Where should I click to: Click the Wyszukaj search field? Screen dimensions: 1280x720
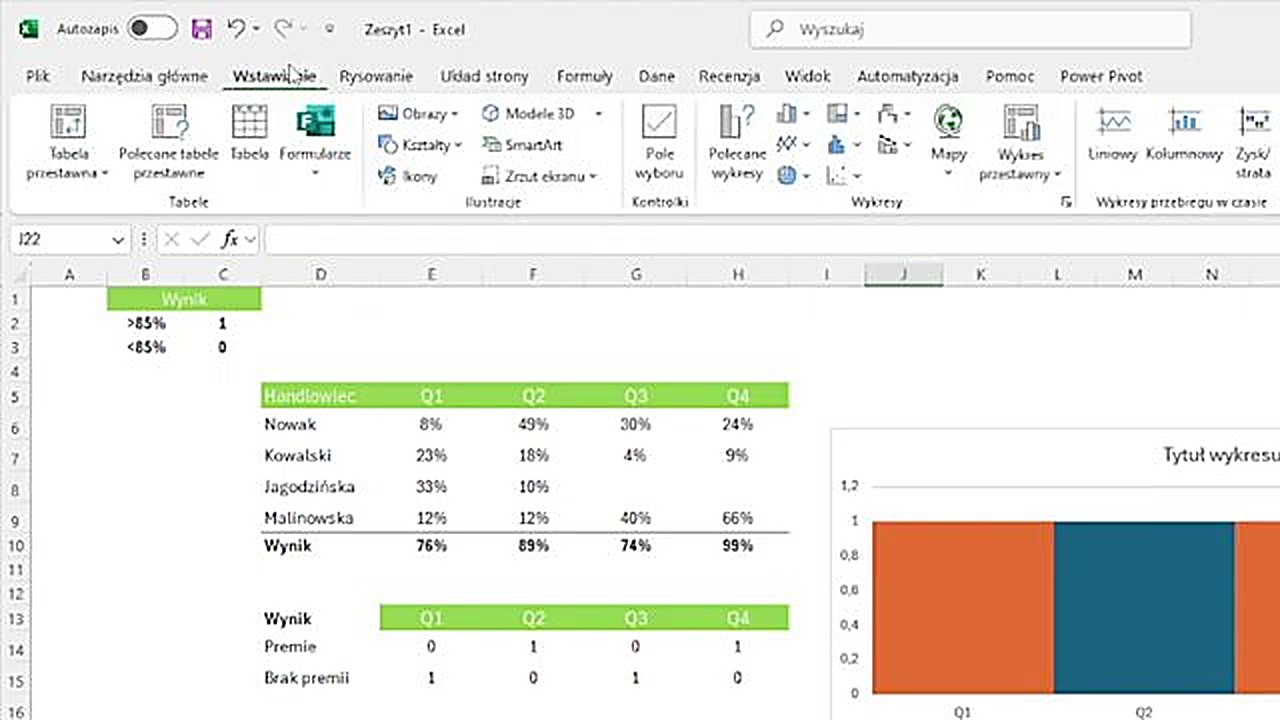(970, 30)
